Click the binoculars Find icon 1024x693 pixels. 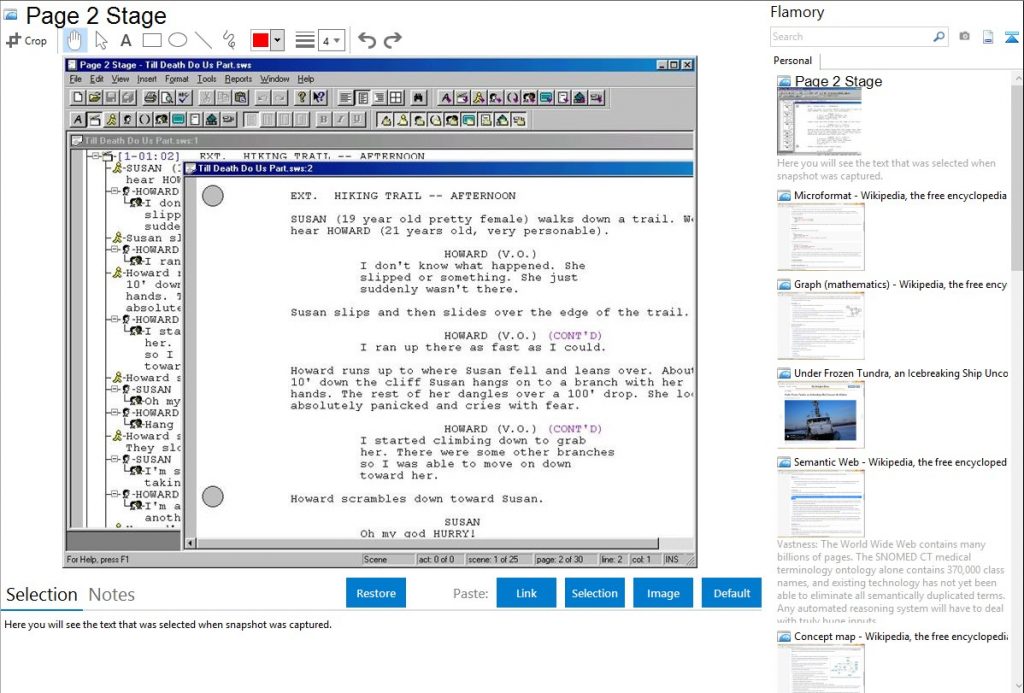(x=419, y=98)
